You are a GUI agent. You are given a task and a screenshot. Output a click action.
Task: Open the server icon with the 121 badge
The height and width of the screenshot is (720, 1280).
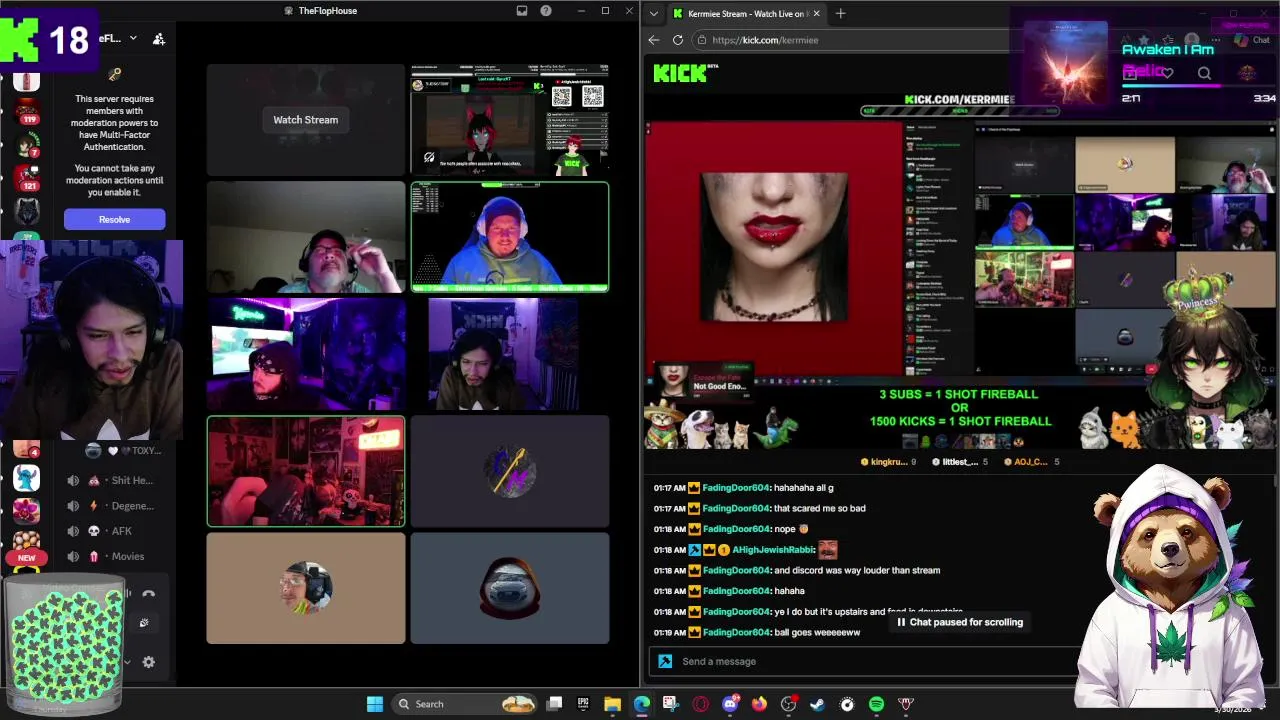27,178
